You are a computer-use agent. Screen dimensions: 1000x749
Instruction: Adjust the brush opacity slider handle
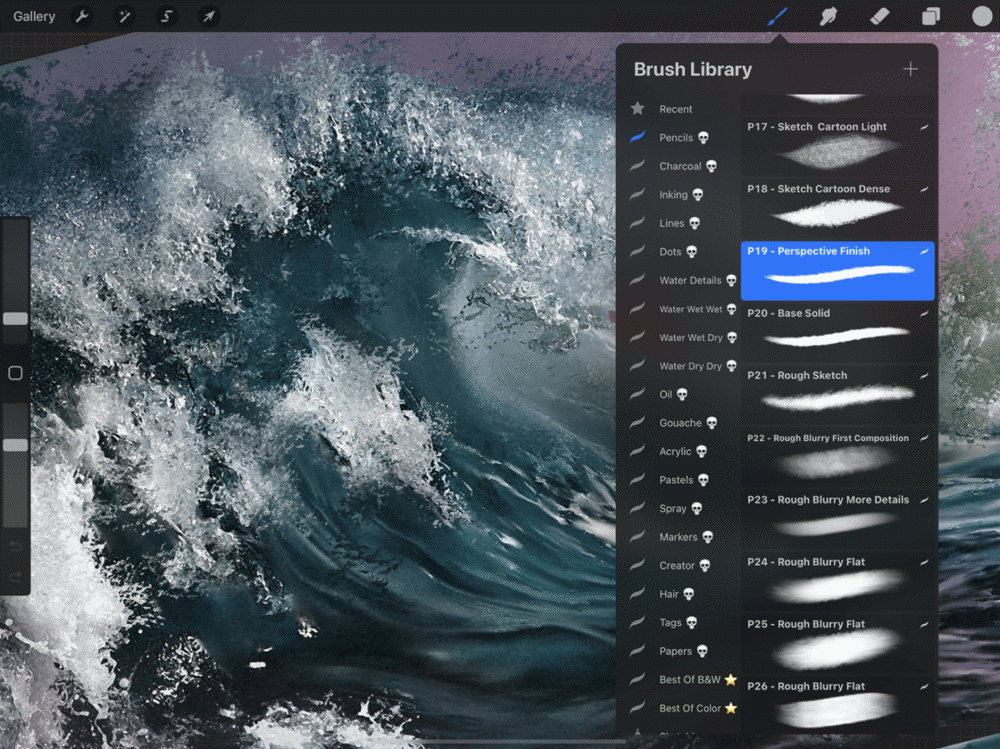coord(15,445)
